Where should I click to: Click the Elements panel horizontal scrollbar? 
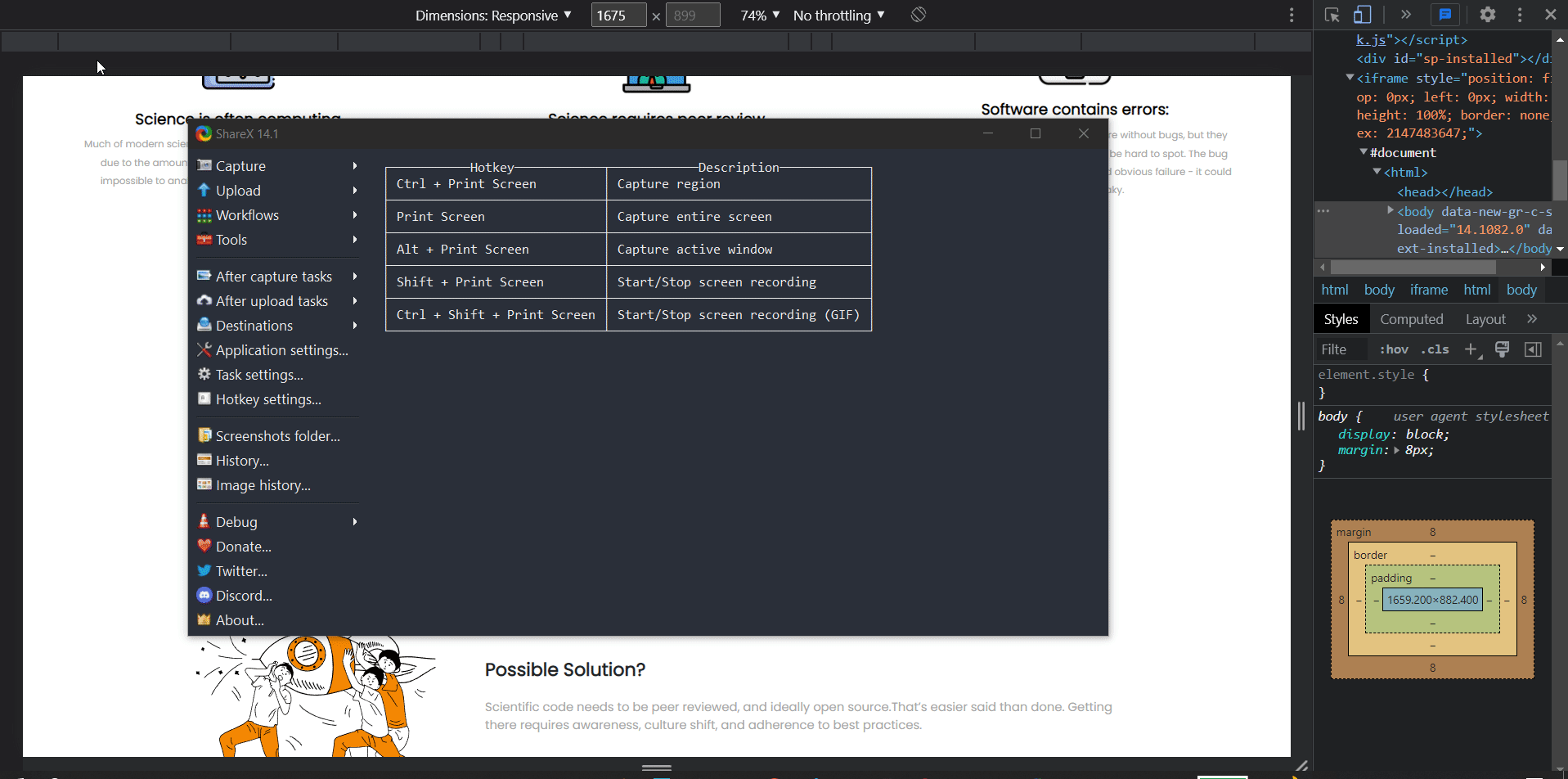1413,268
